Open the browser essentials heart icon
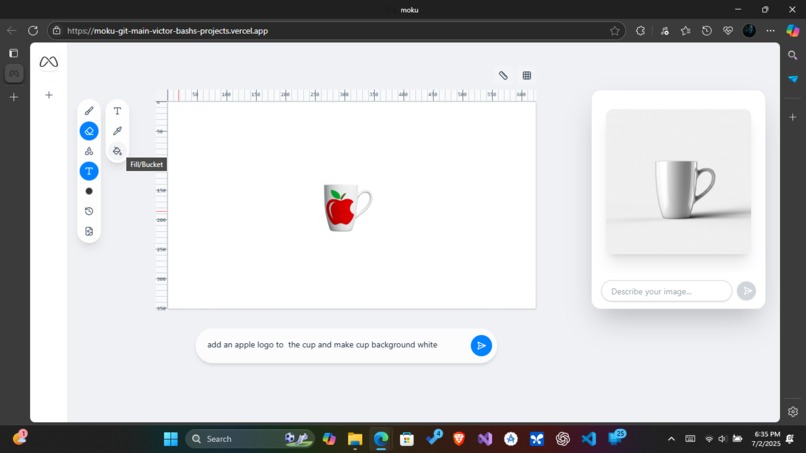This screenshot has width=806, height=453. pyautogui.click(x=728, y=31)
